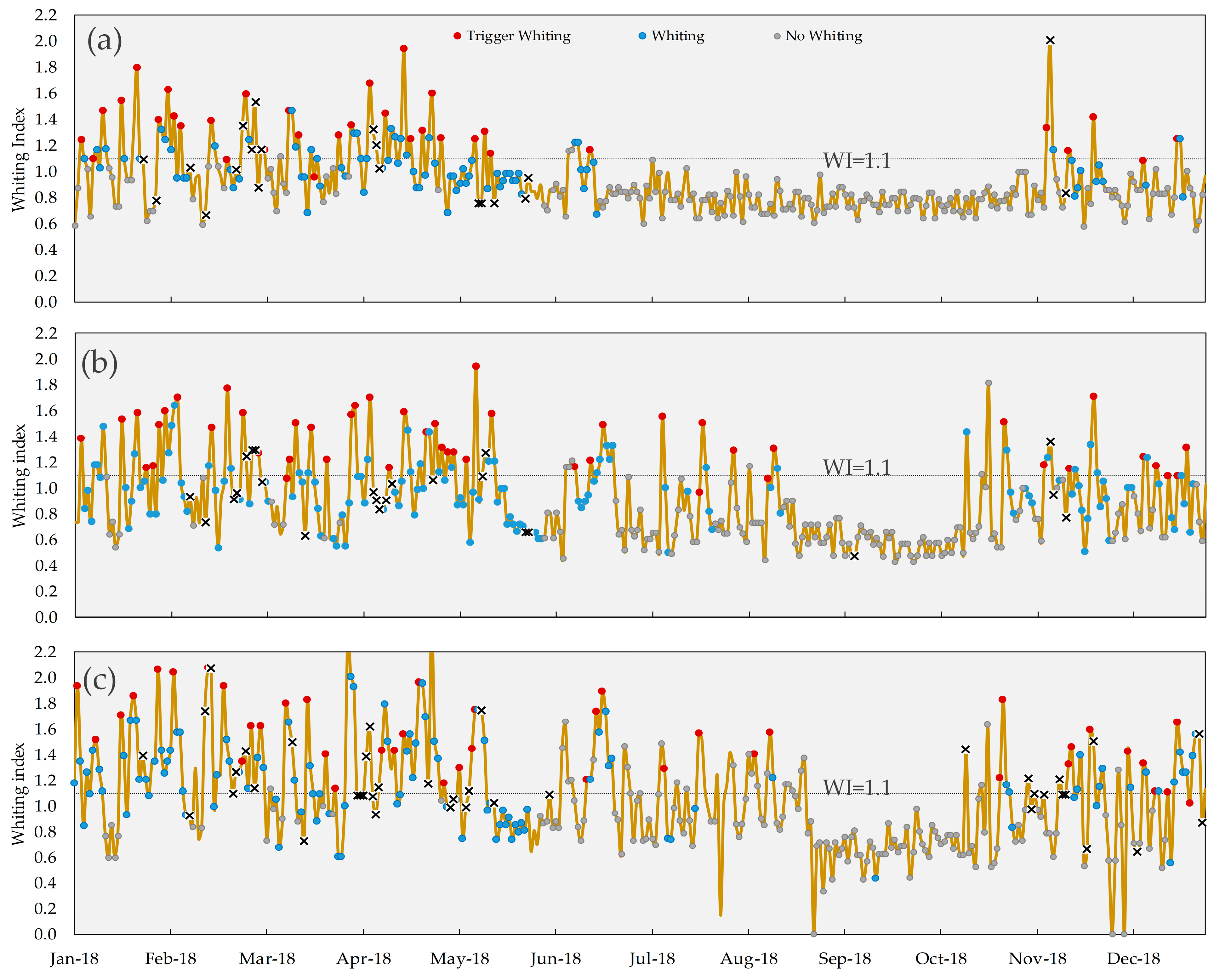
Task: Click the 'Whiting index' y-axis title of panel (b)
Action: [x=19, y=476]
